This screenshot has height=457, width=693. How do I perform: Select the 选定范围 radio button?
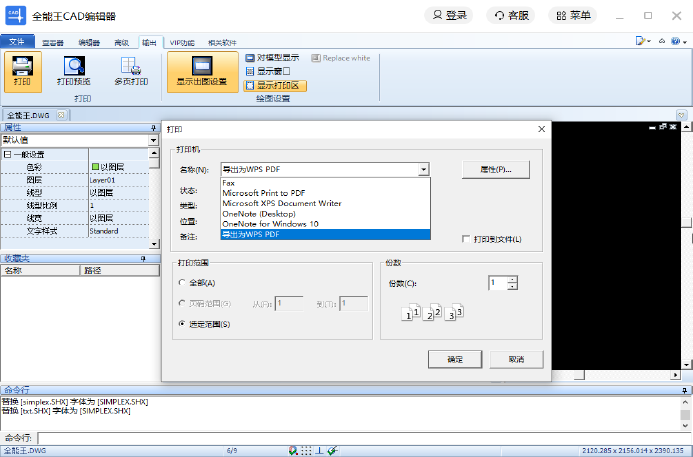pyautogui.click(x=182, y=324)
